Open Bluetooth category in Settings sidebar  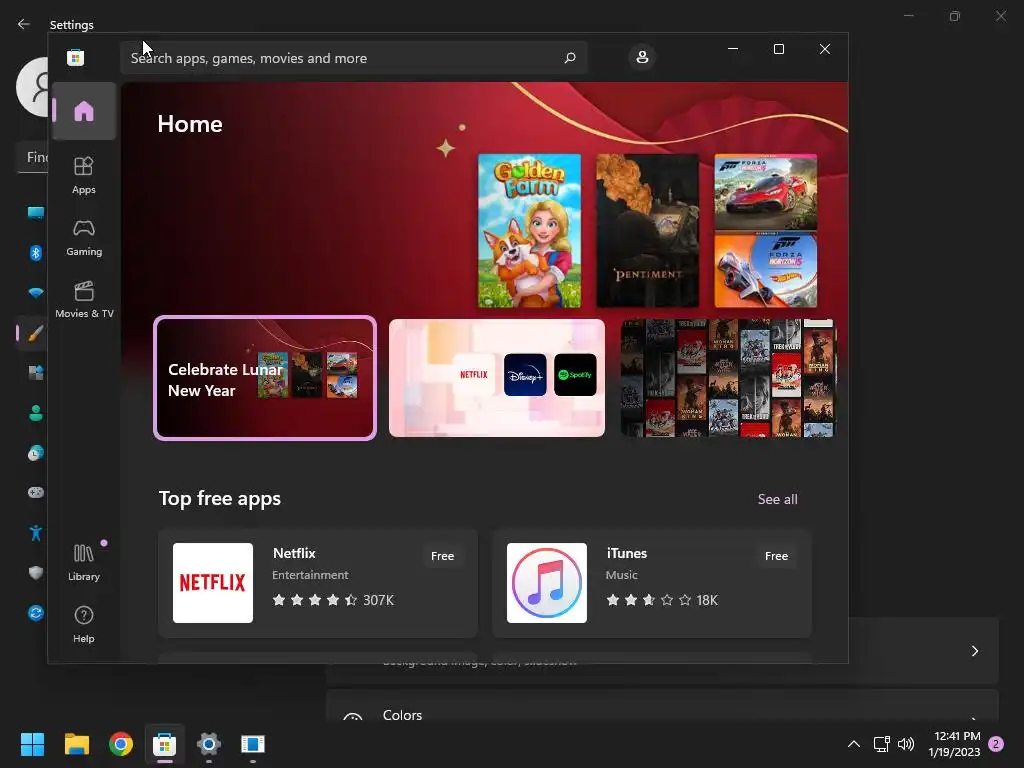pos(36,253)
